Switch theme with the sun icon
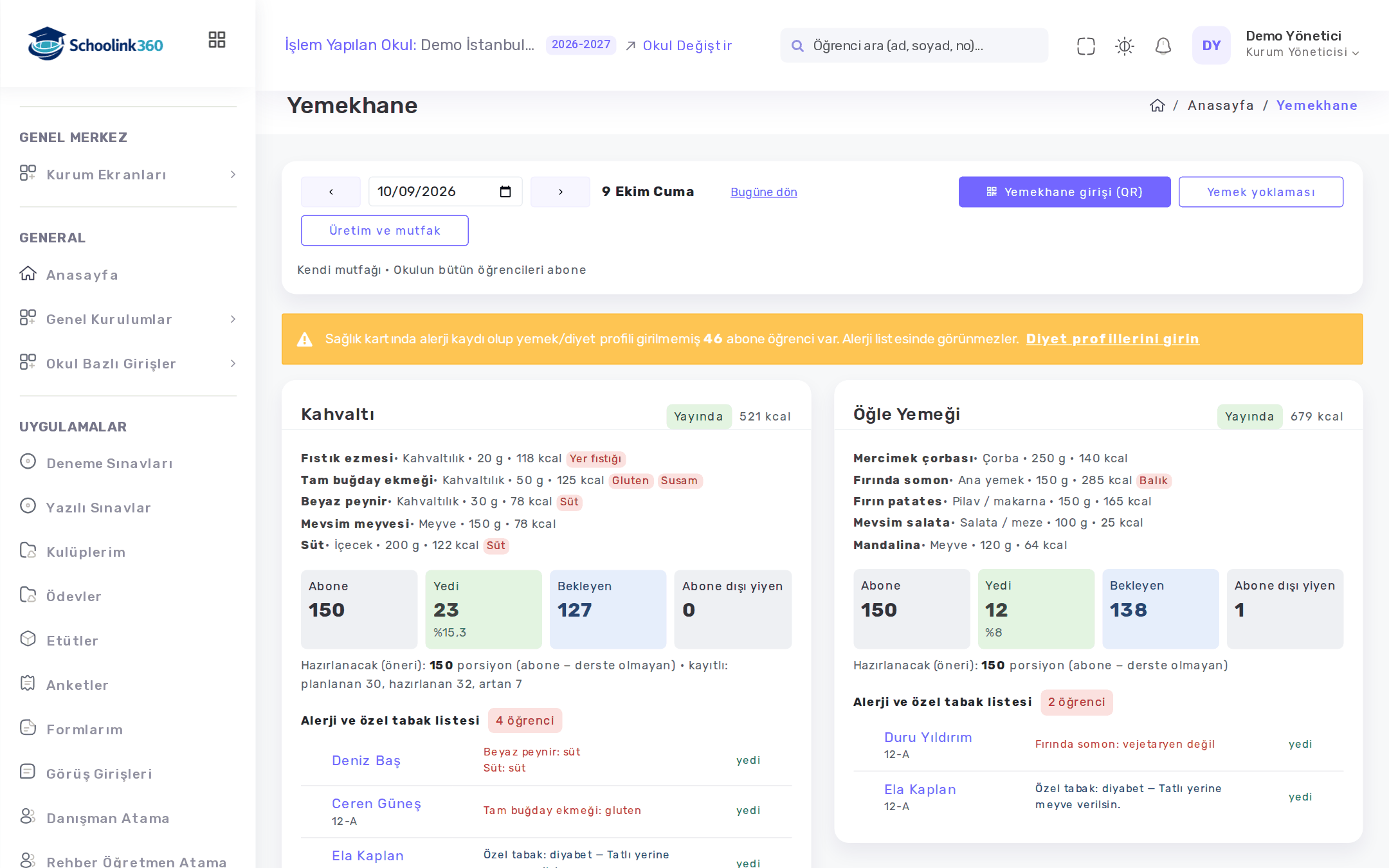The width and height of the screenshot is (1389, 868). coord(1124,46)
